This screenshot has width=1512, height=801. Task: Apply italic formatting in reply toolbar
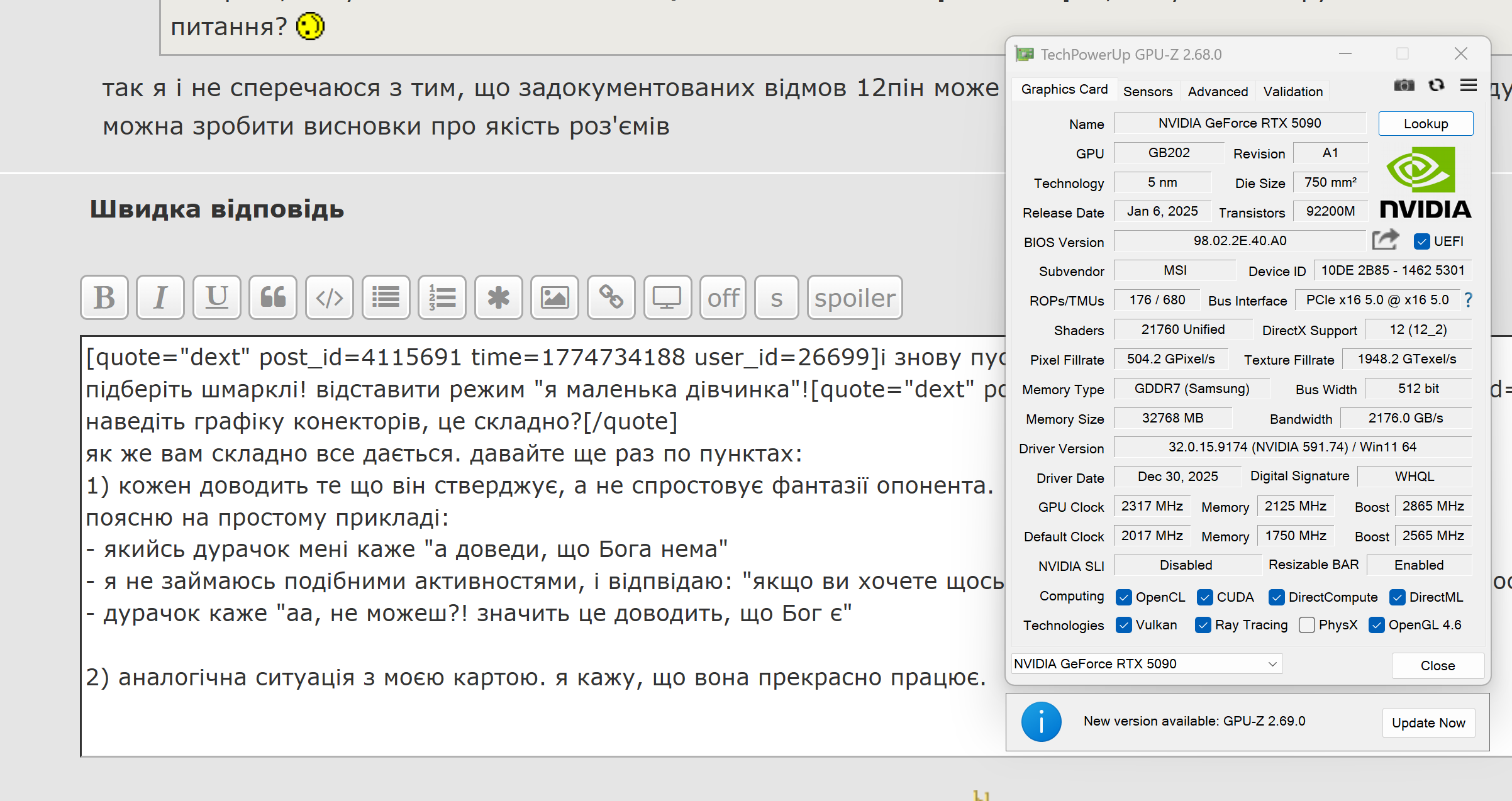coord(160,297)
